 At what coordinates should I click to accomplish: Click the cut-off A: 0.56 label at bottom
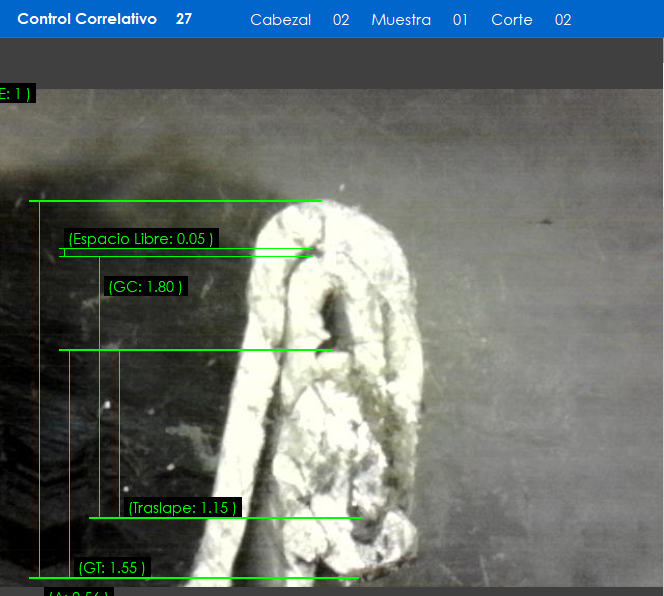tap(78, 593)
